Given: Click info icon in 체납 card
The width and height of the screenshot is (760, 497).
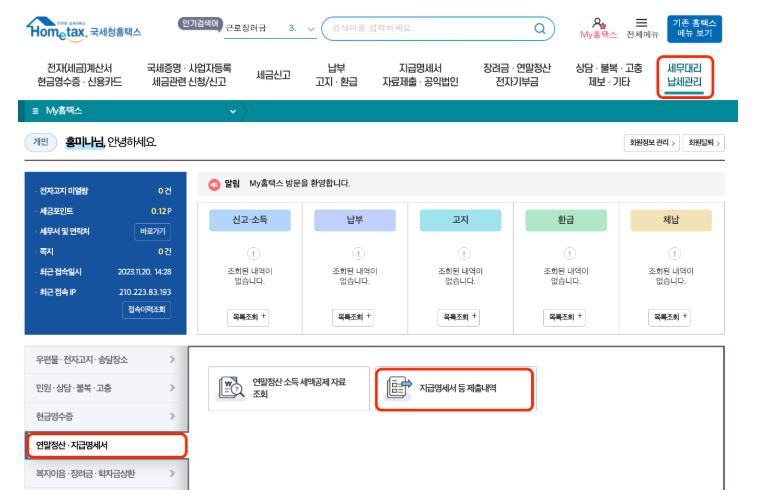Looking at the screenshot, I should point(674,253).
